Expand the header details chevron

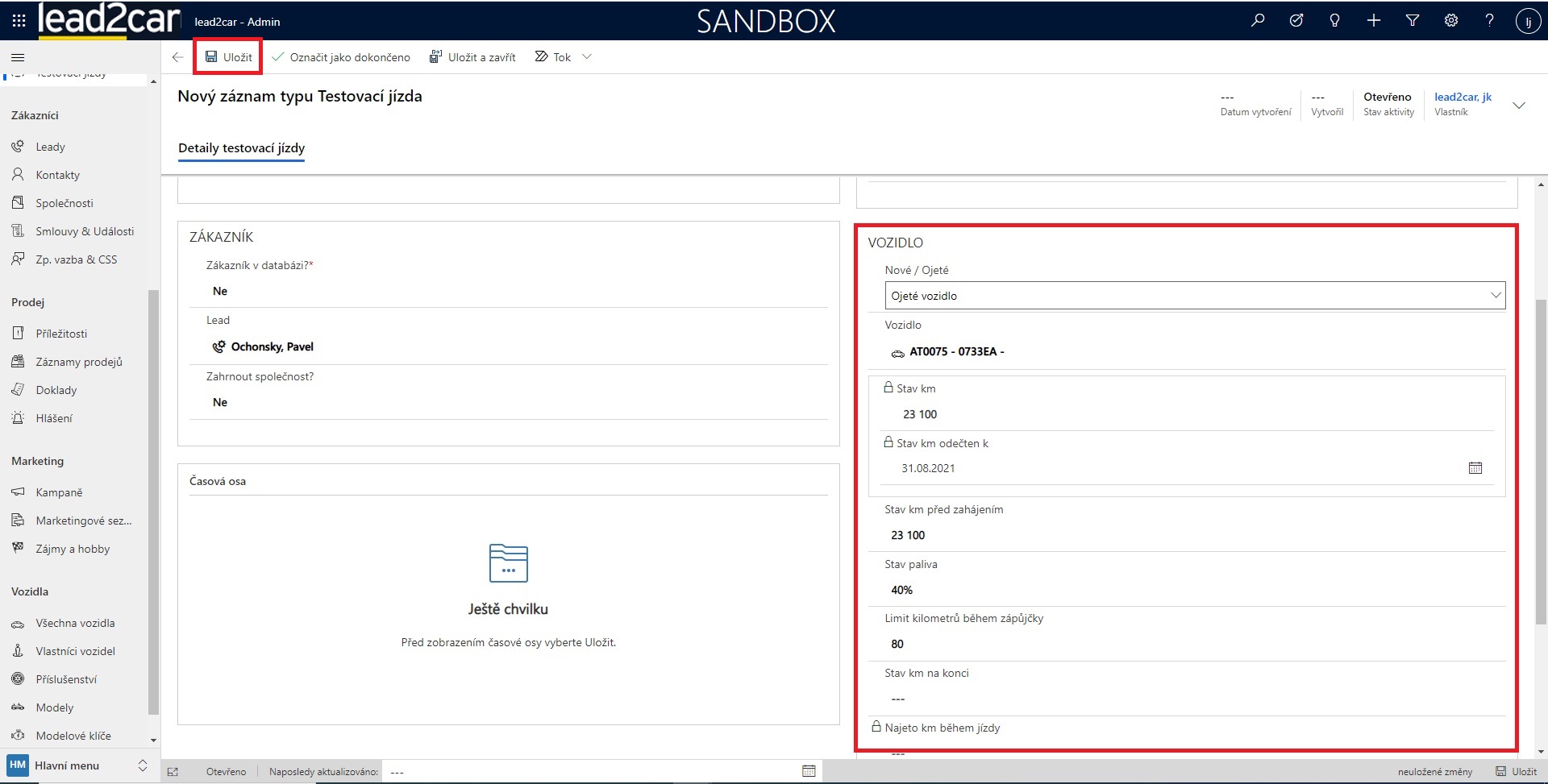pos(1519,106)
